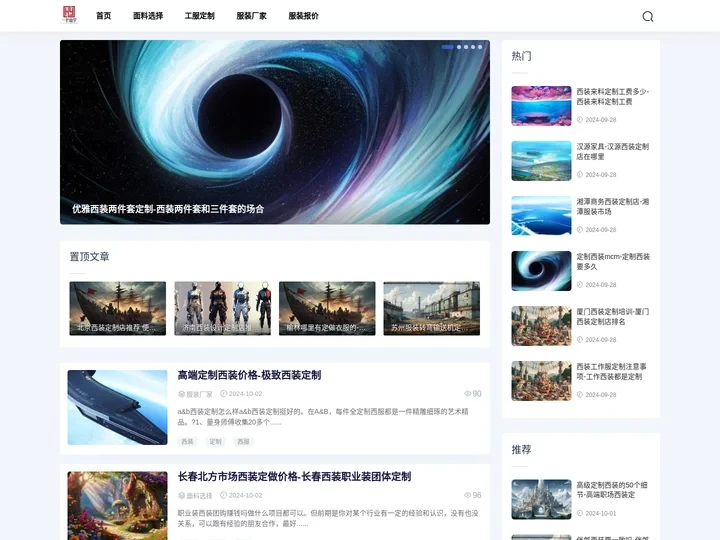Open hot article 湘潭商务西装定制店
This screenshot has width=720, height=540.
click(x=613, y=207)
